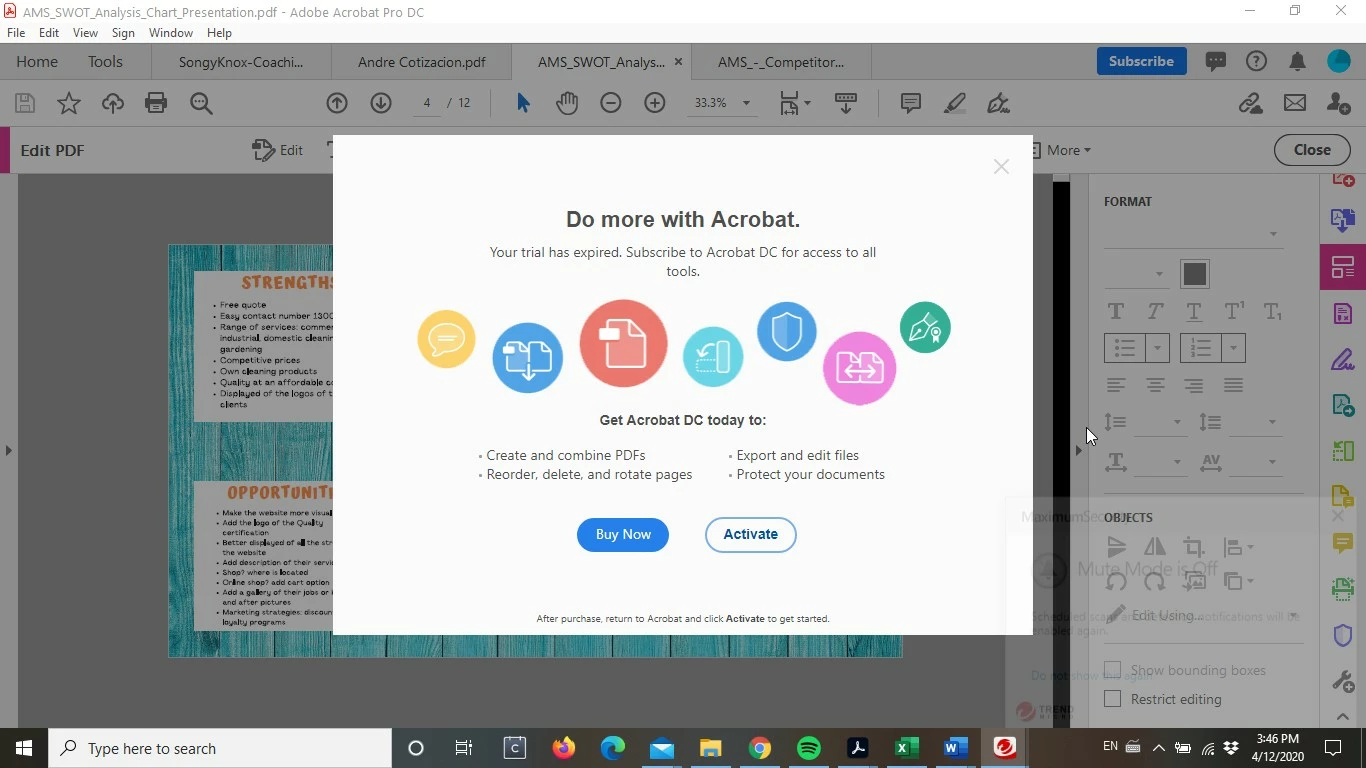Screen dimensions: 1366x768
Task: Open Fill & Sign pen tool in sidebar
Action: pos(1342,360)
